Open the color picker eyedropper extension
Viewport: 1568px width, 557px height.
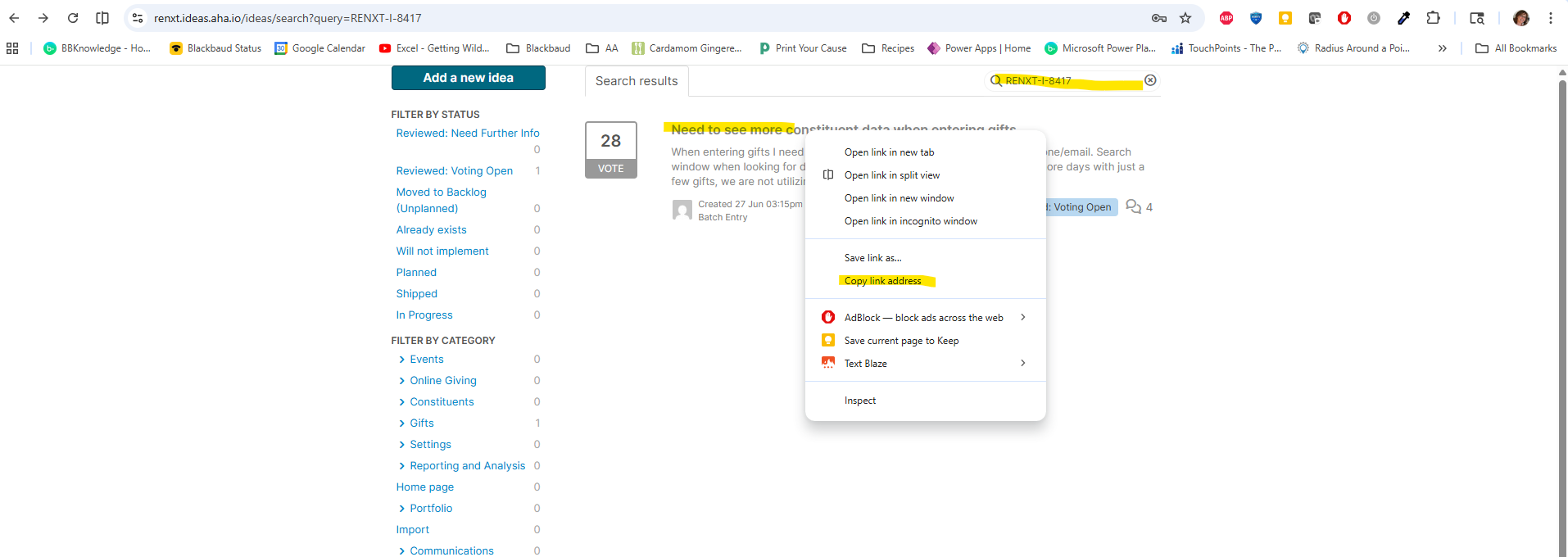[x=1403, y=18]
